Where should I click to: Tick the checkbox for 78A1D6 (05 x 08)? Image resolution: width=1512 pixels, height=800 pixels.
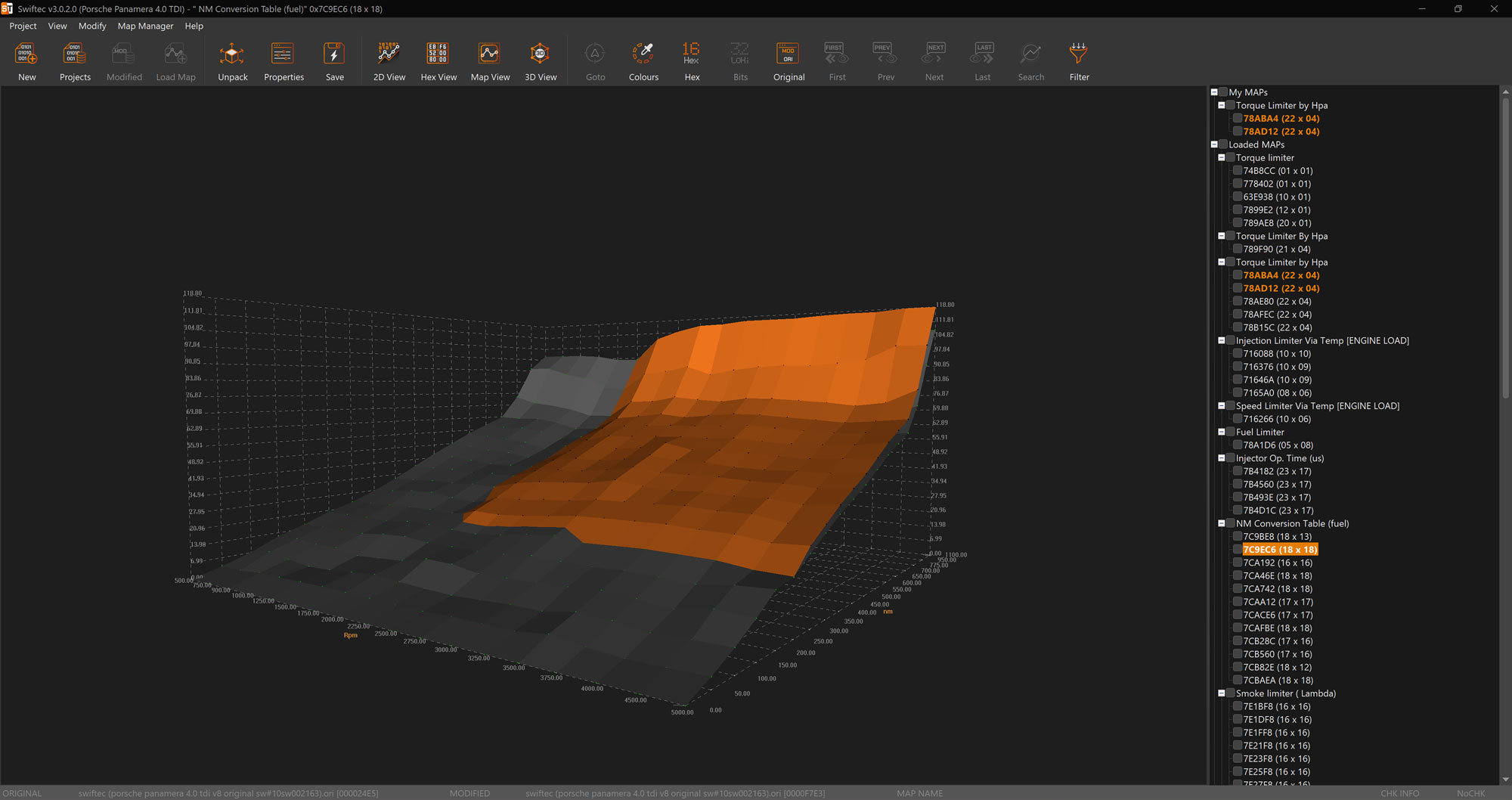tap(1238, 445)
